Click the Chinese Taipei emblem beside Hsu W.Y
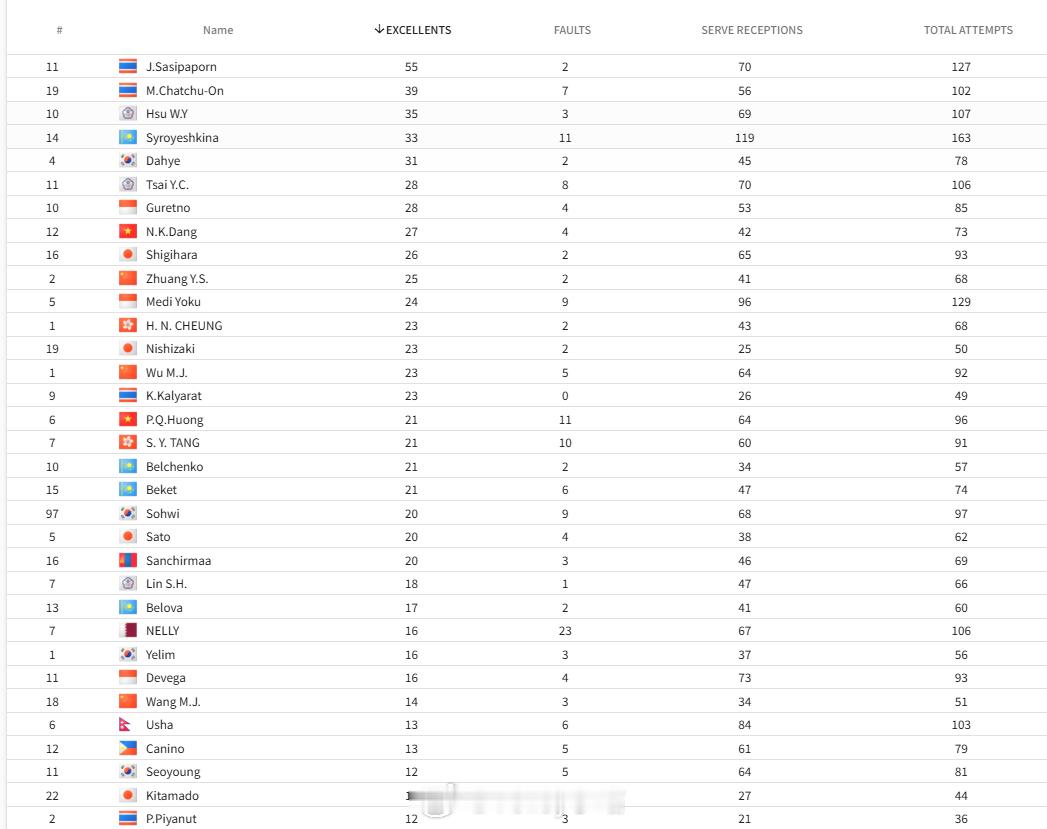The image size is (1047, 829). [128, 113]
